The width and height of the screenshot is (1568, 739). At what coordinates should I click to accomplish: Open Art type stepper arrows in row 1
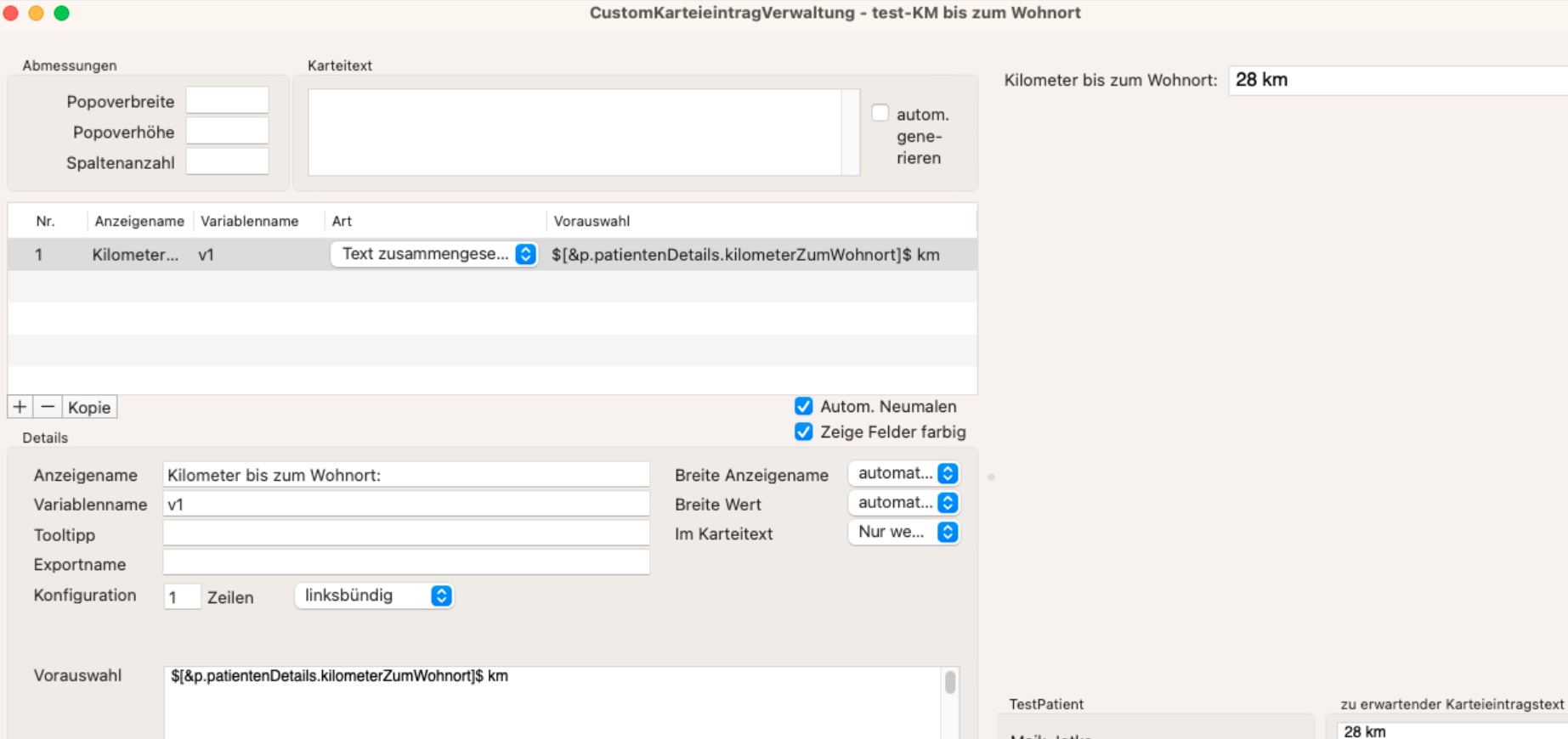point(526,254)
